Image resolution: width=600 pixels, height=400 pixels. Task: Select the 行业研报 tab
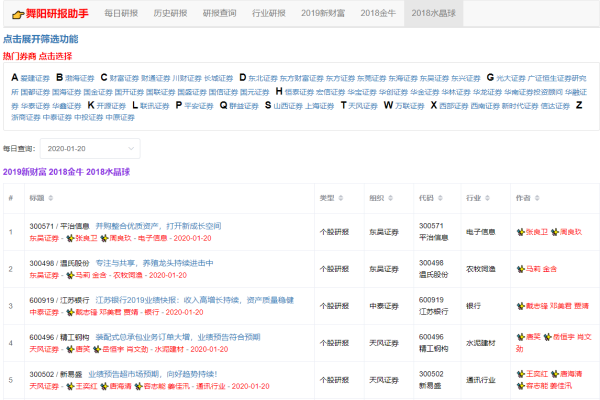click(x=269, y=13)
